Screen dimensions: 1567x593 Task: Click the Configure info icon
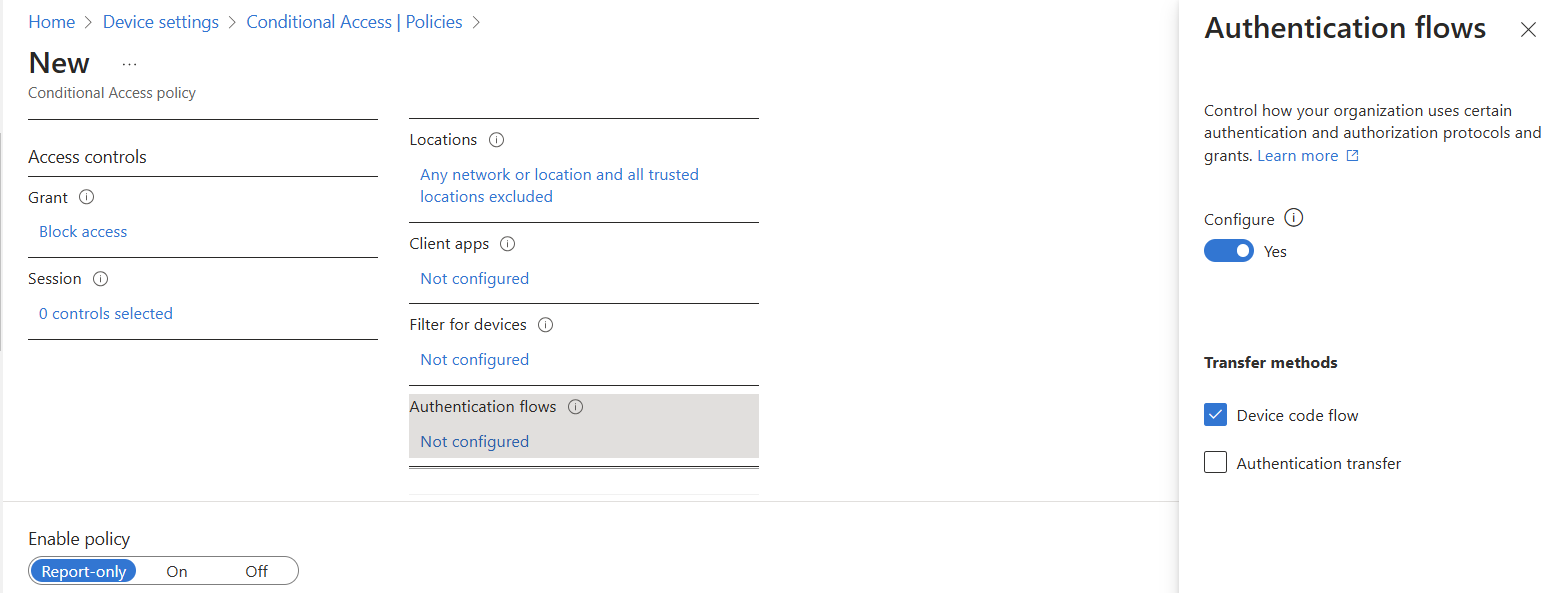(x=1294, y=218)
